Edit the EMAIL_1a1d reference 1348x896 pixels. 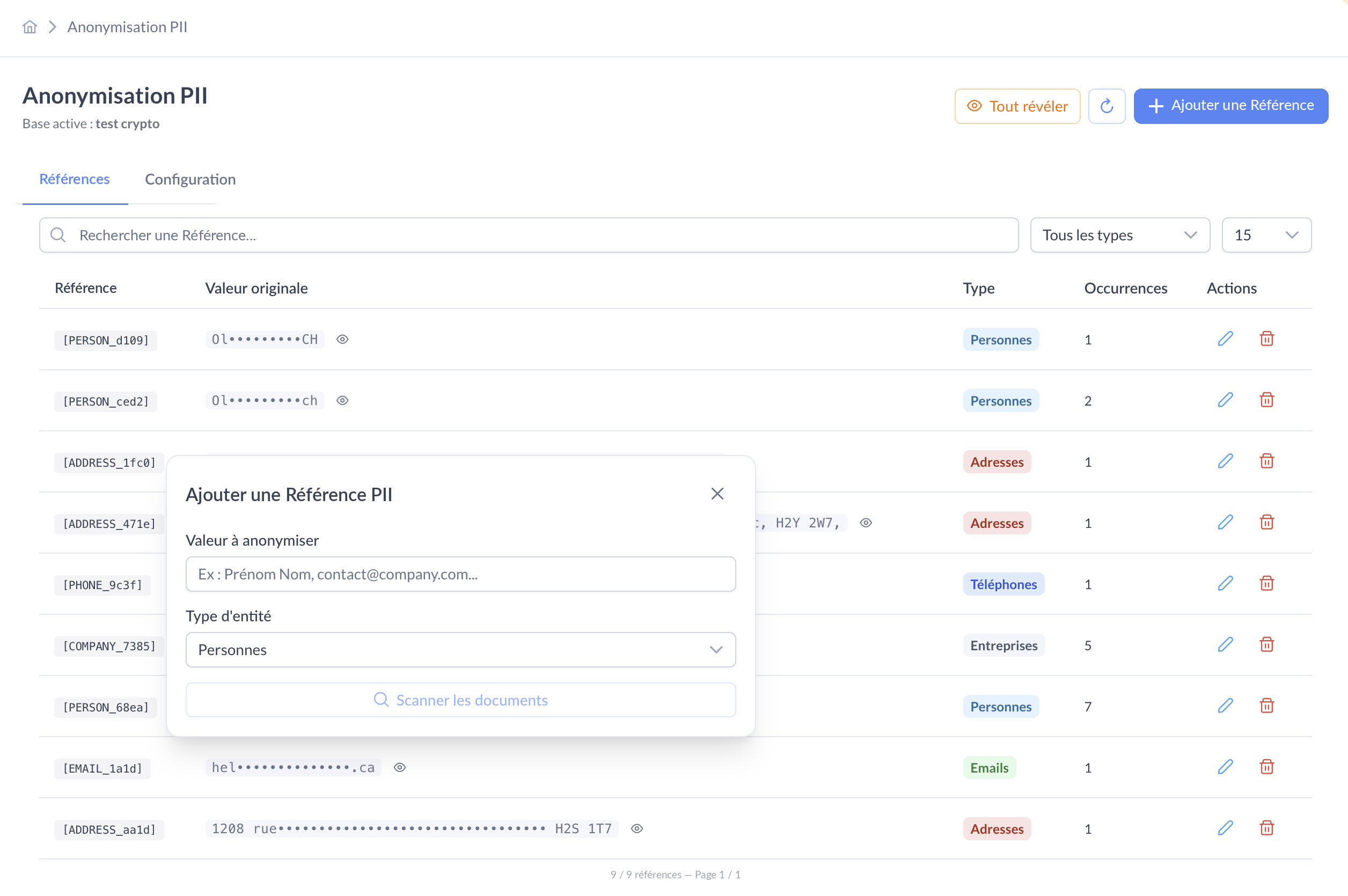(1225, 767)
